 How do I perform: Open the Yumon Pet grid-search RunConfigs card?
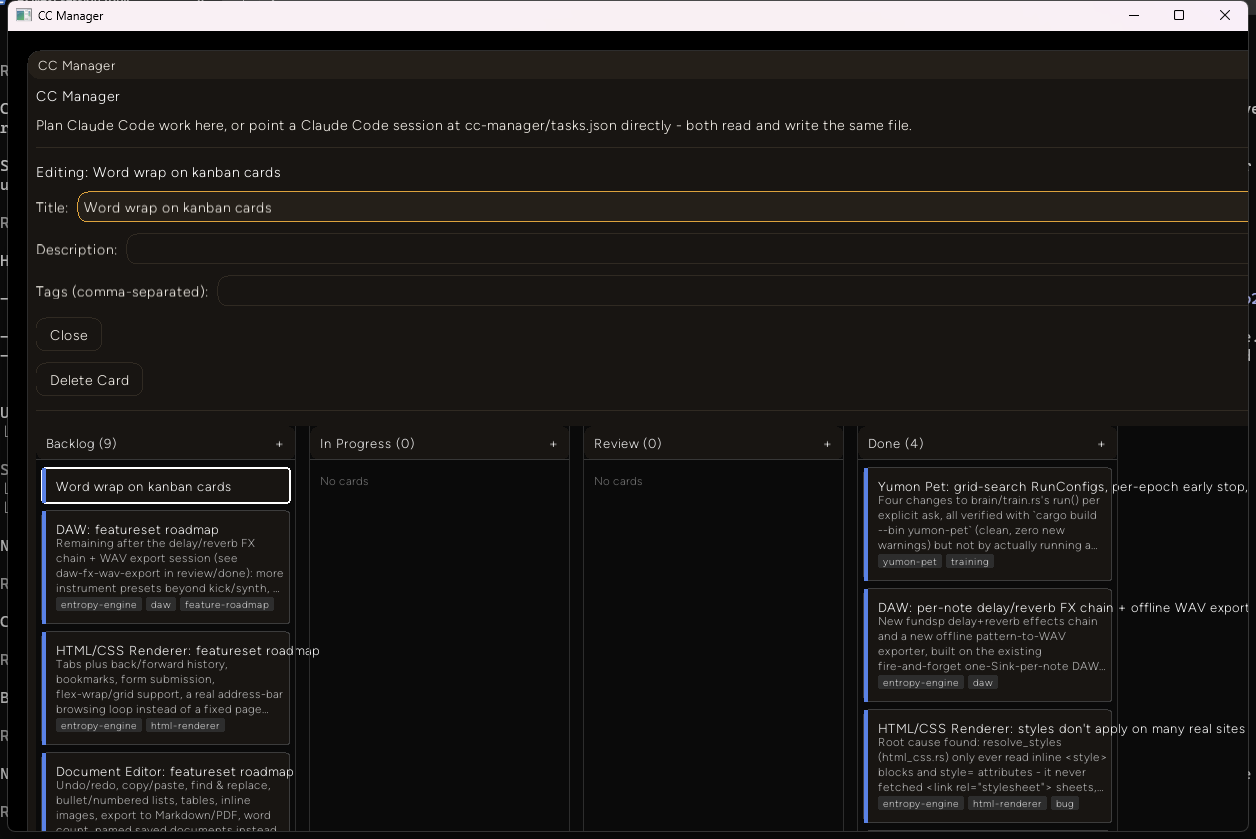(x=988, y=524)
